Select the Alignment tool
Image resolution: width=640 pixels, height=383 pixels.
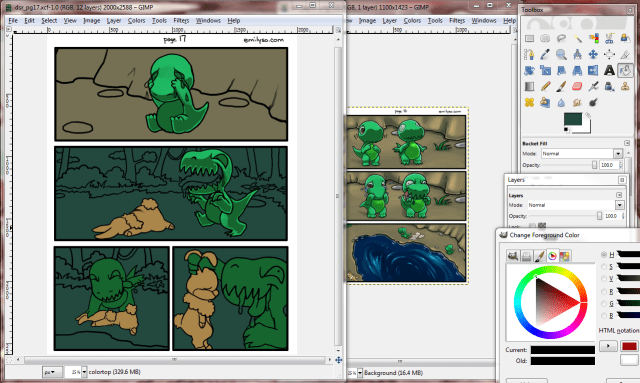609,54
